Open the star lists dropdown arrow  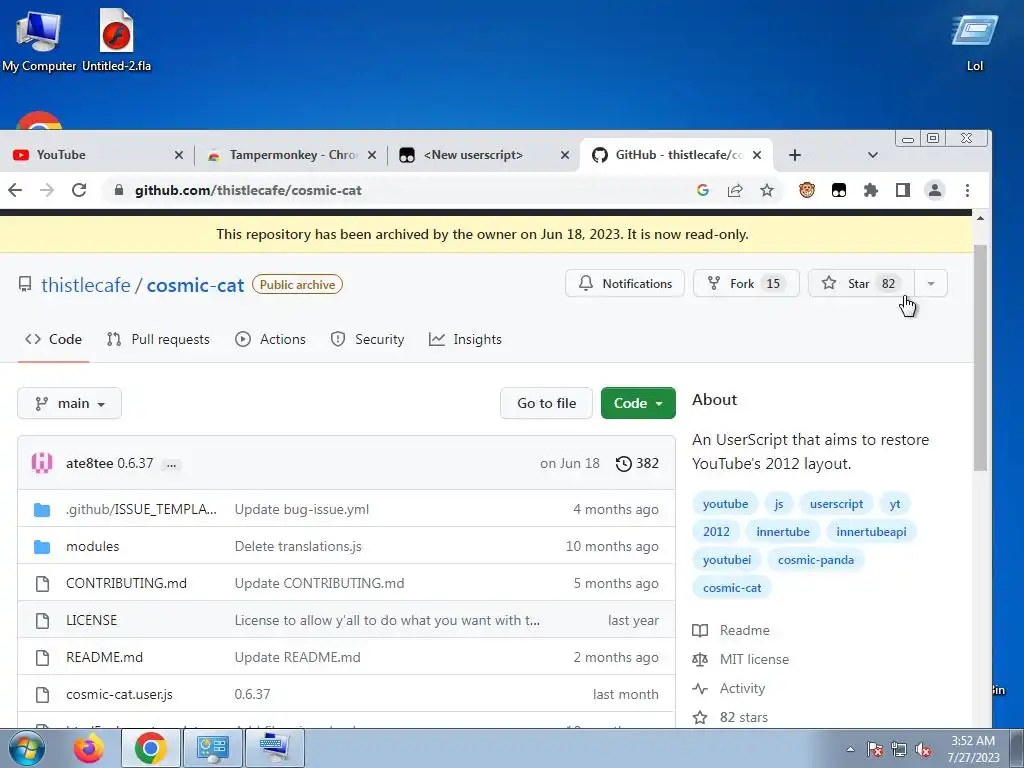coord(931,283)
